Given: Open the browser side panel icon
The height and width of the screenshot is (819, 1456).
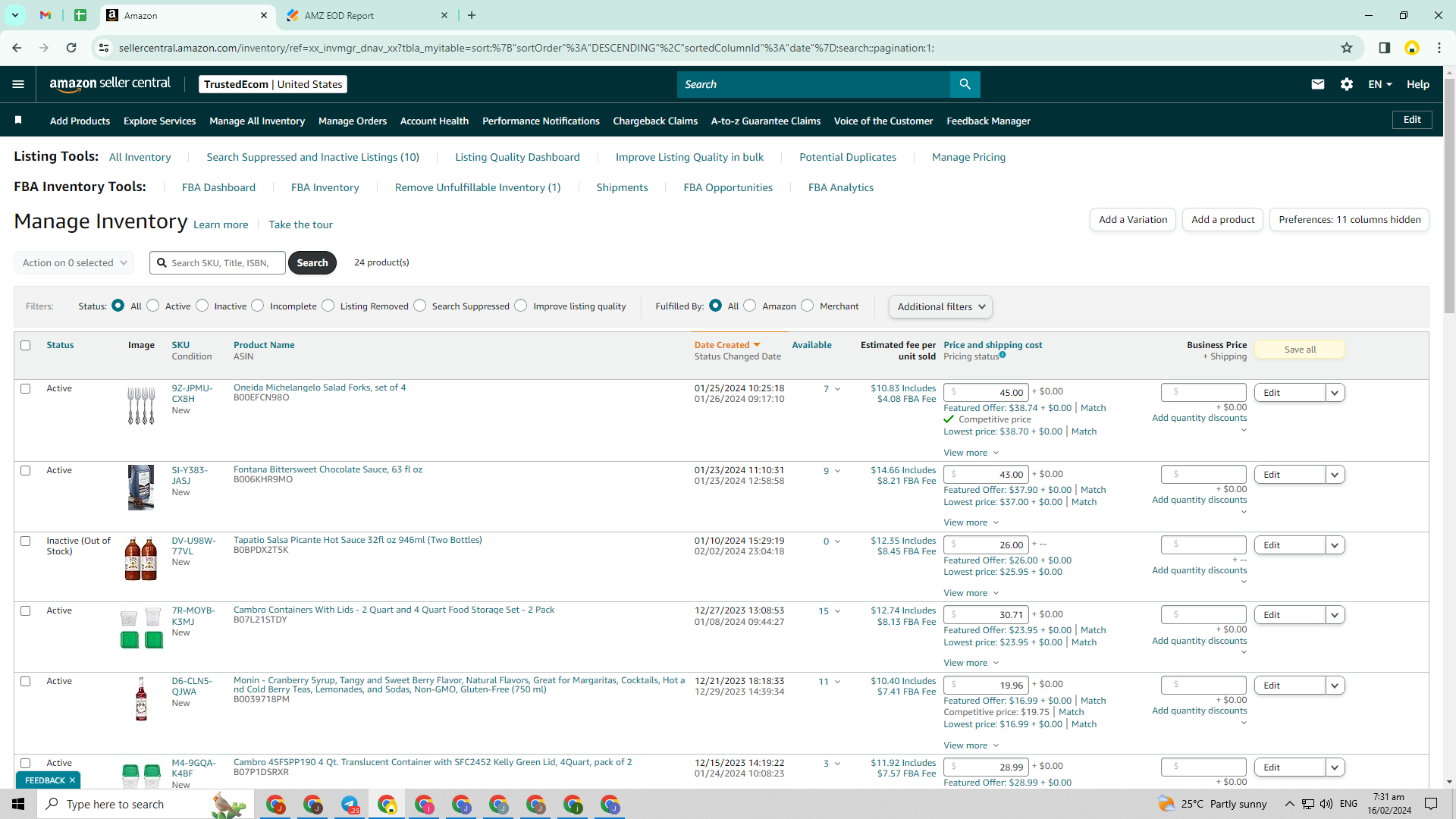Looking at the screenshot, I should (1385, 48).
